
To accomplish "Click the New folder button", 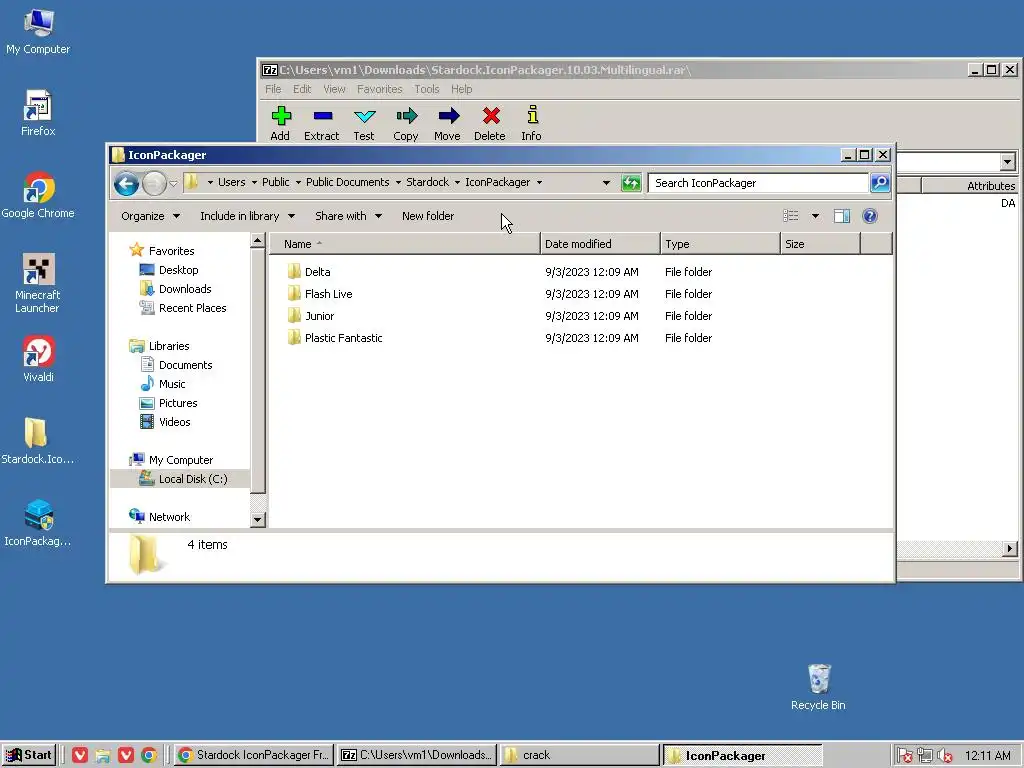I will click(x=428, y=216).
